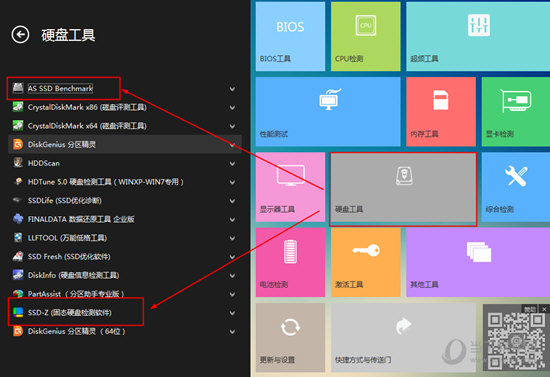Screen dimensions: 550x377
Task: Expand the SSD-Z chevron
Action: tap(232, 313)
